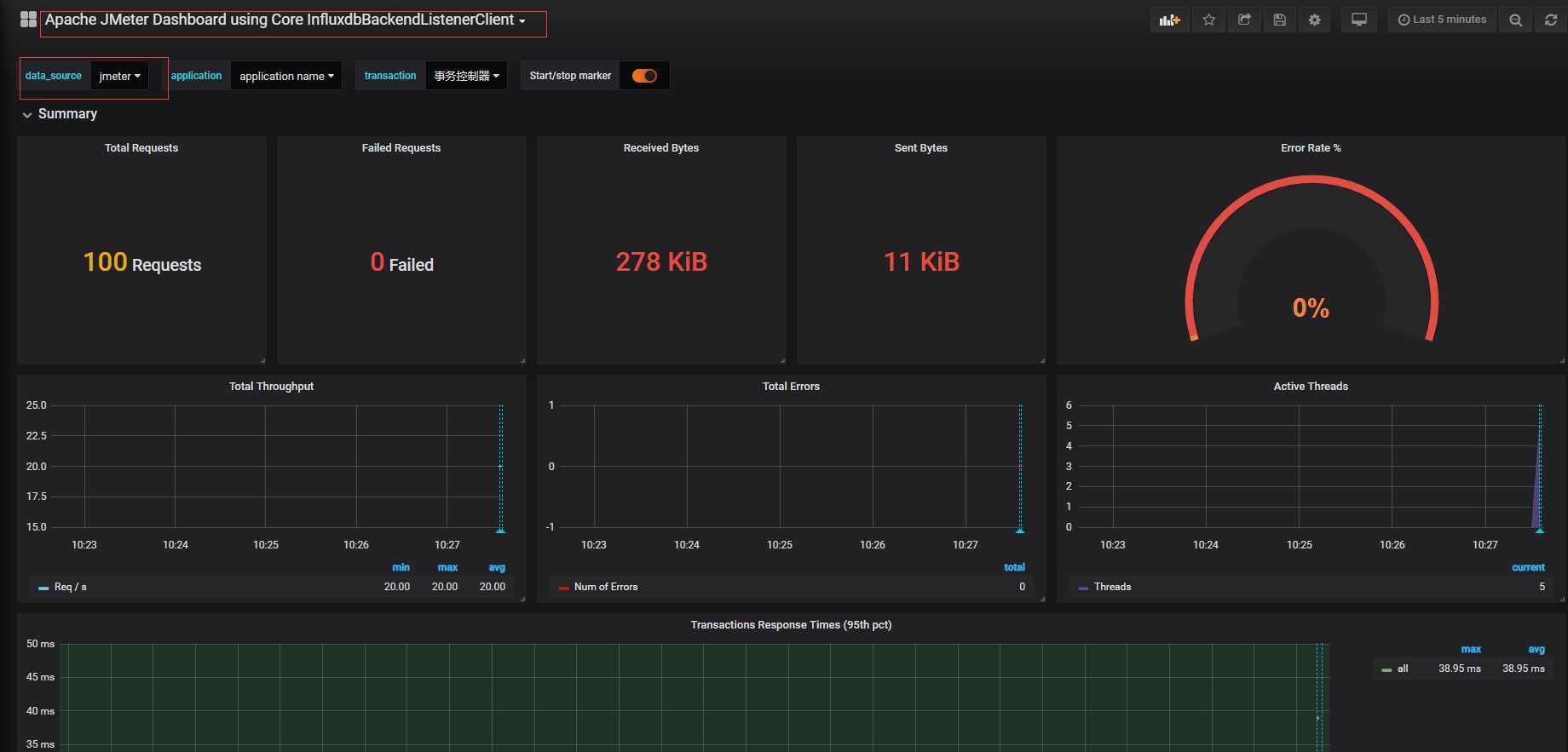This screenshot has height=752, width=1568.
Task: Click the transaction variable label
Action: click(390, 76)
